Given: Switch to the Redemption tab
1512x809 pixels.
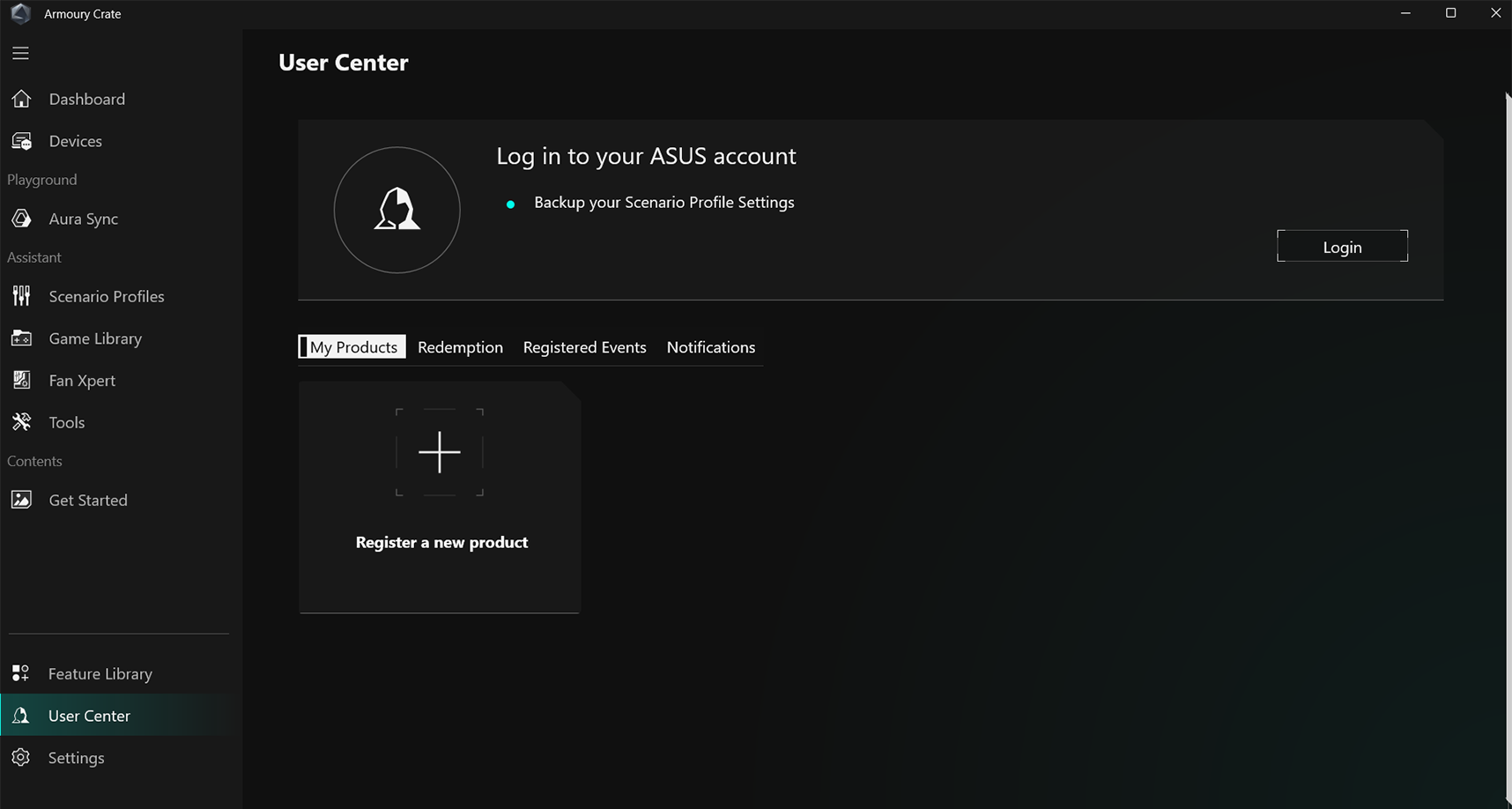Looking at the screenshot, I should coord(460,347).
